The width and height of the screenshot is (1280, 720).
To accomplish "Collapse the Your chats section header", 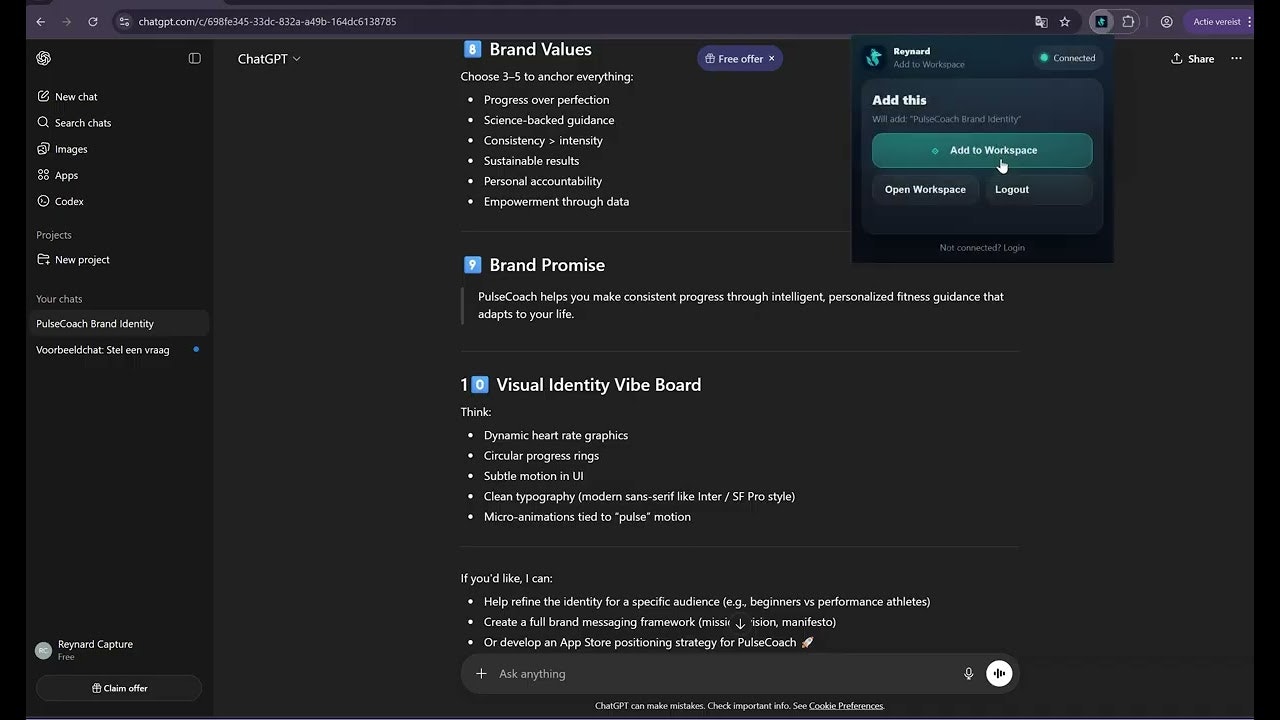I will click(x=59, y=299).
